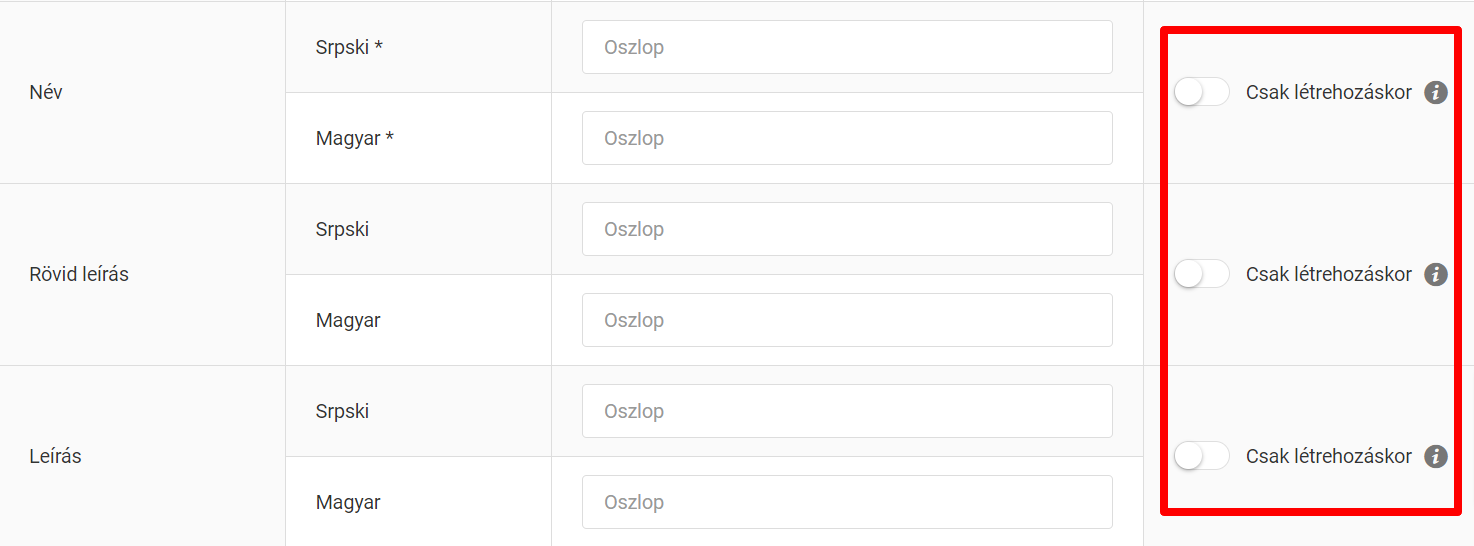
Task: Click the Név row label
Action: [47, 92]
